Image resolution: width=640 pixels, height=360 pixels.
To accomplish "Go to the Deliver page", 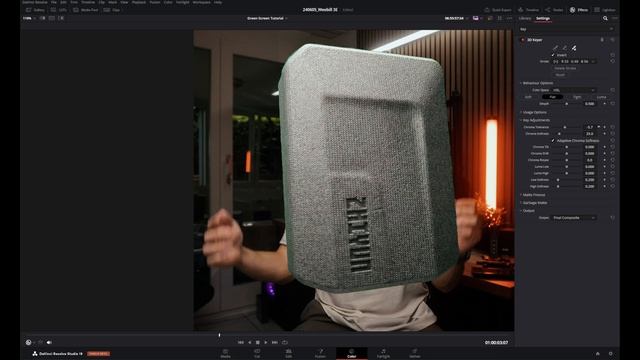I will point(415,353).
